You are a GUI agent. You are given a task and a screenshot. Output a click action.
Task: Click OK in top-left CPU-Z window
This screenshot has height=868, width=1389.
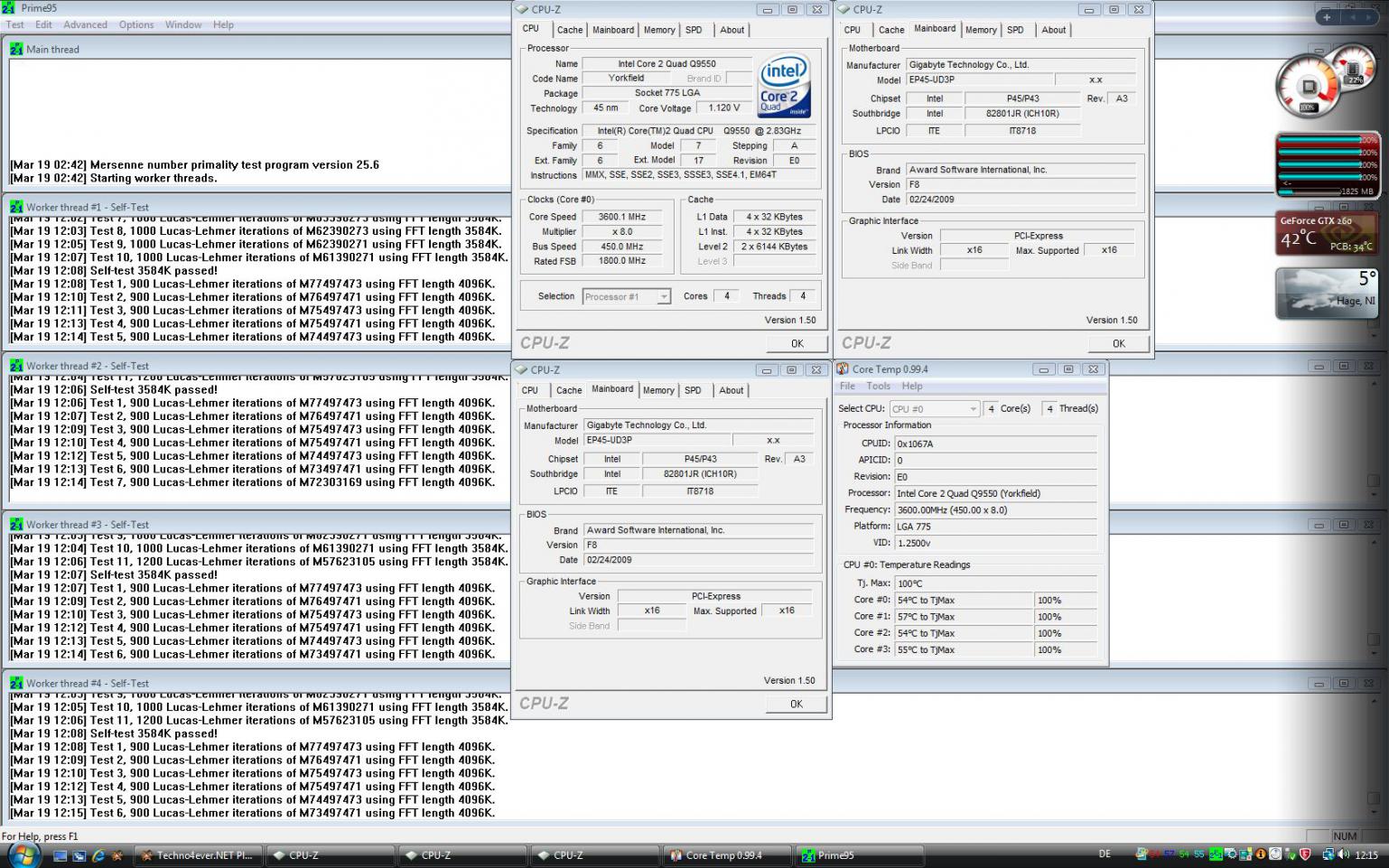click(797, 343)
